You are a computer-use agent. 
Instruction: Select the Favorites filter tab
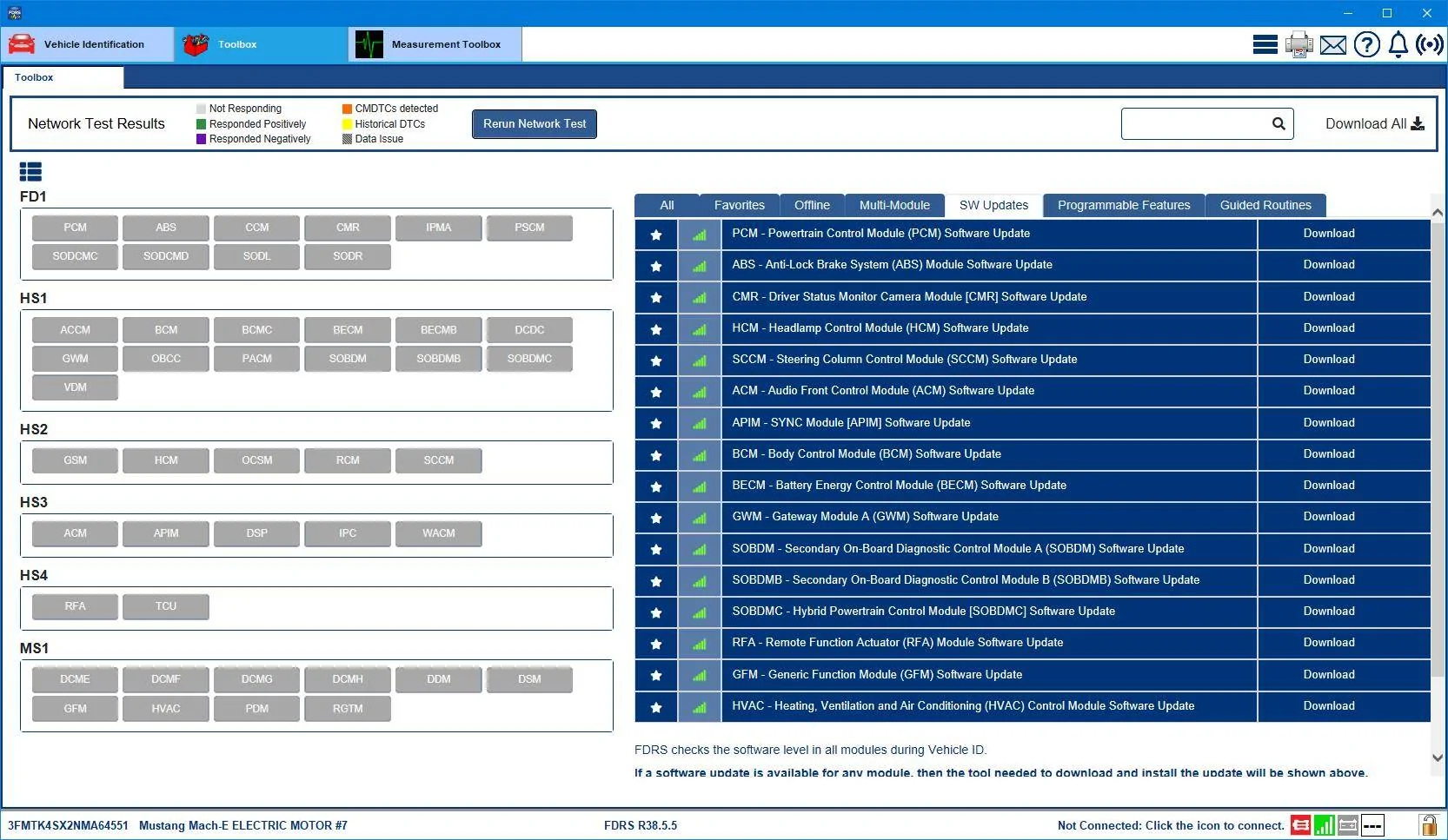[740, 206]
